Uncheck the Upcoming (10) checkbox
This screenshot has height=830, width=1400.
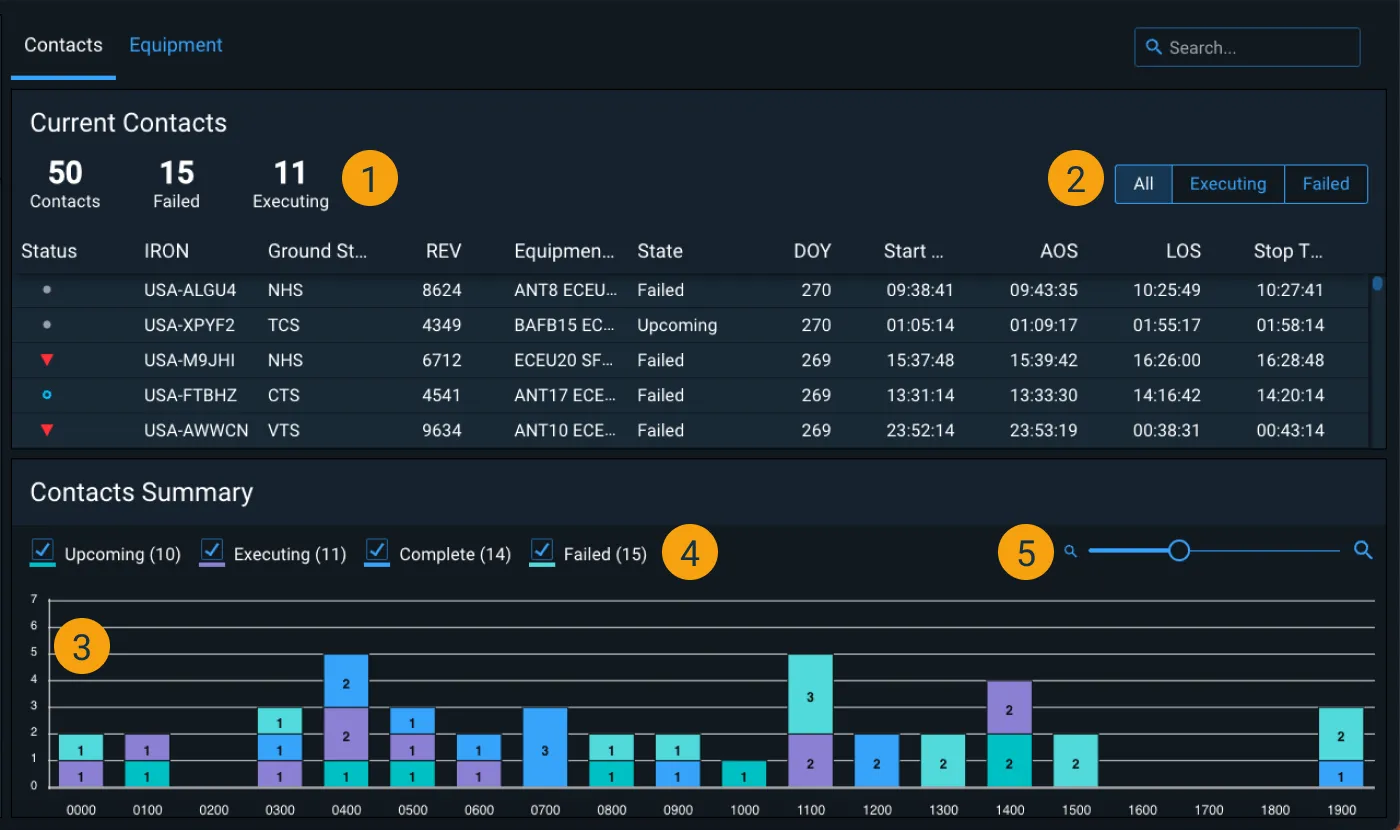(42, 551)
